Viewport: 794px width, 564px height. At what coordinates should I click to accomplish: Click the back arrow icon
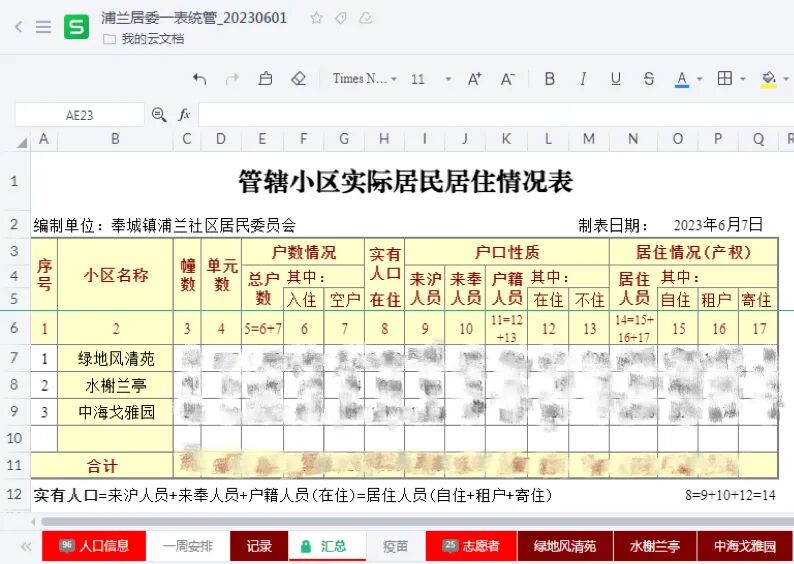(x=19, y=26)
